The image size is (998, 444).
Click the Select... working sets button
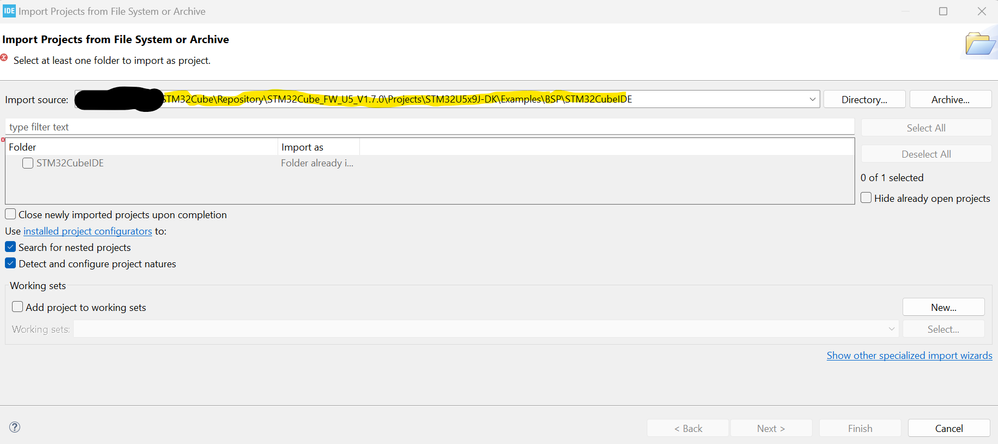[x=943, y=329]
